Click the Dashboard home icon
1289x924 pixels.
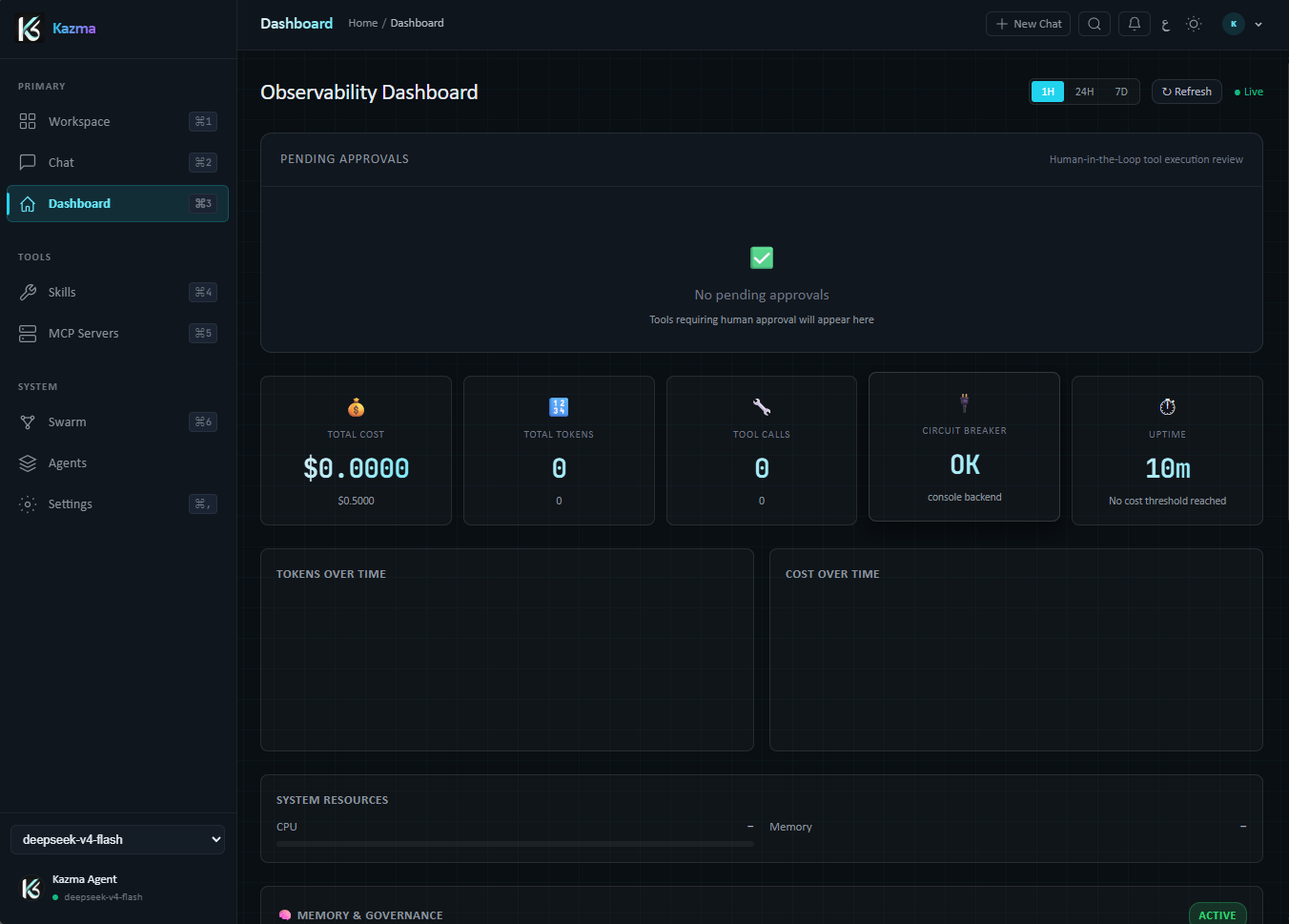(28, 203)
